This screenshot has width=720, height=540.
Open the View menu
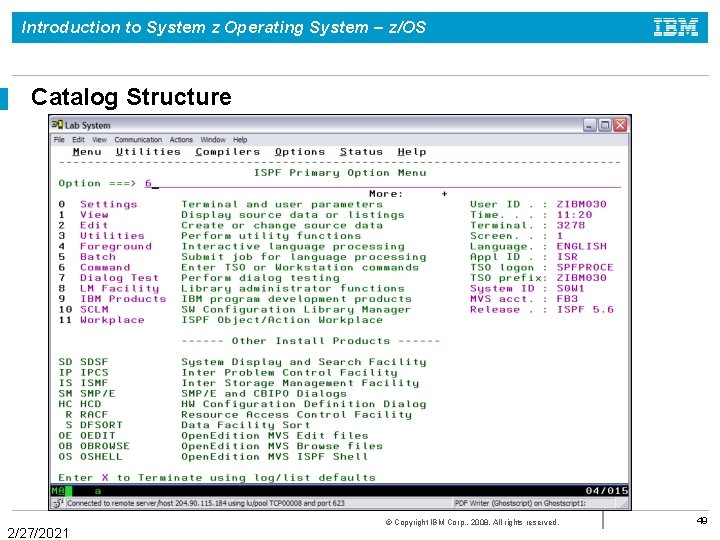(99, 140)
